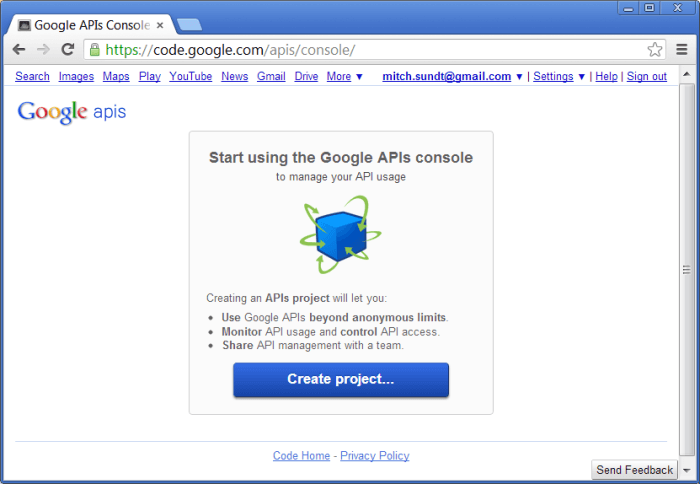Click the scrollbar down arrow
Screen dimensions: 700x484
pyautogui.click(x=687, y=471)
